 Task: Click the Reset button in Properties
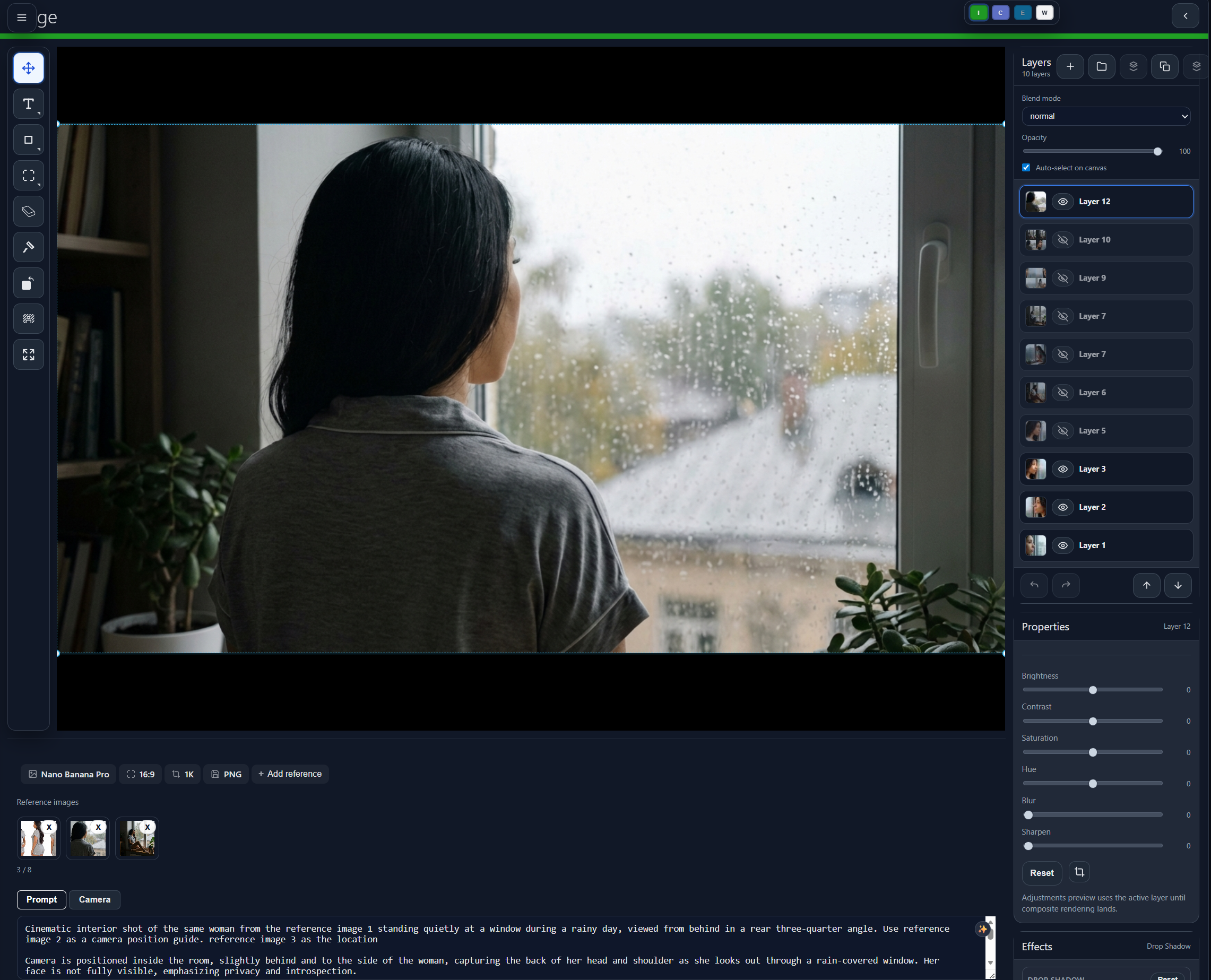[1042, 872]
